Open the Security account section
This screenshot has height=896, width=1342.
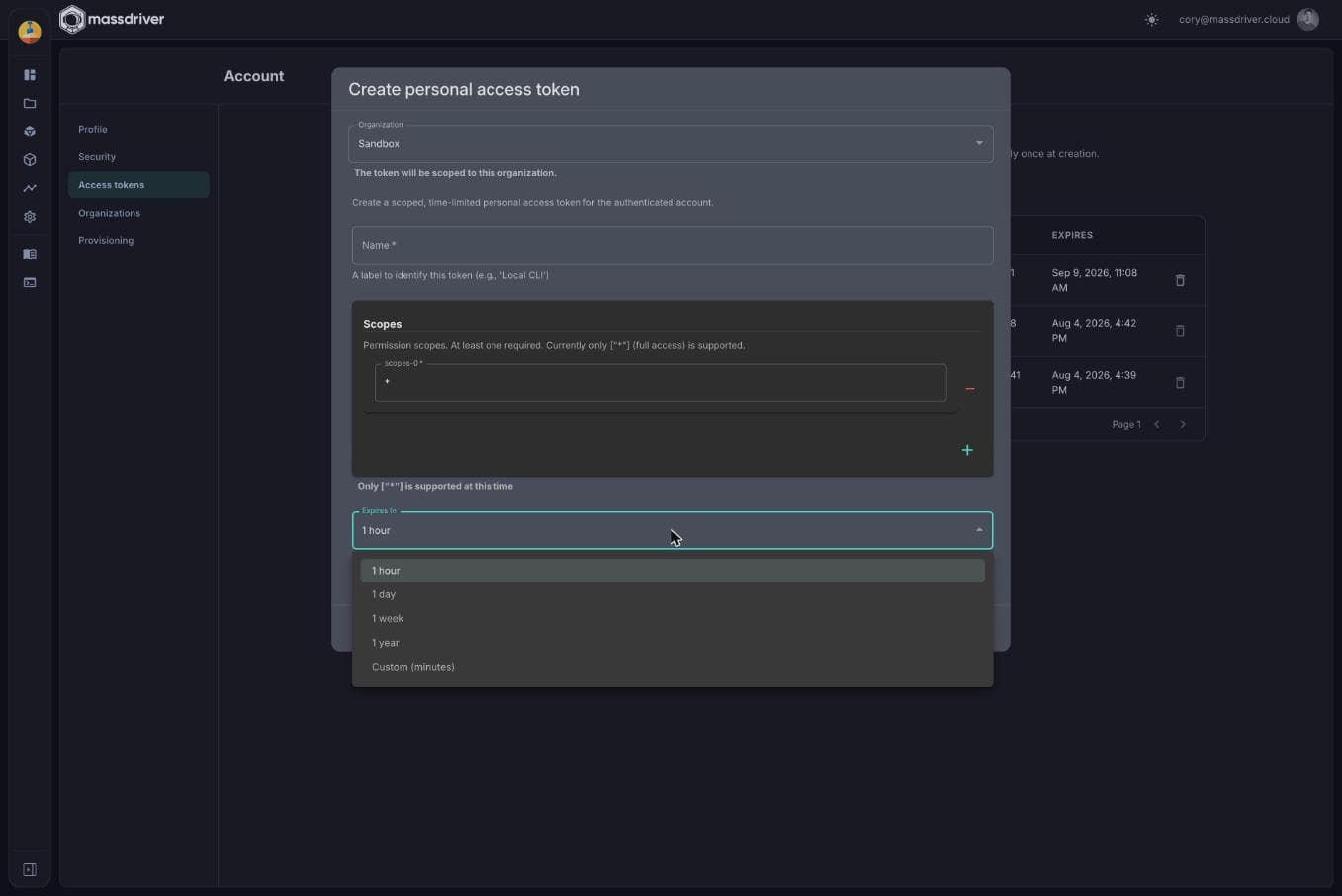138,156
